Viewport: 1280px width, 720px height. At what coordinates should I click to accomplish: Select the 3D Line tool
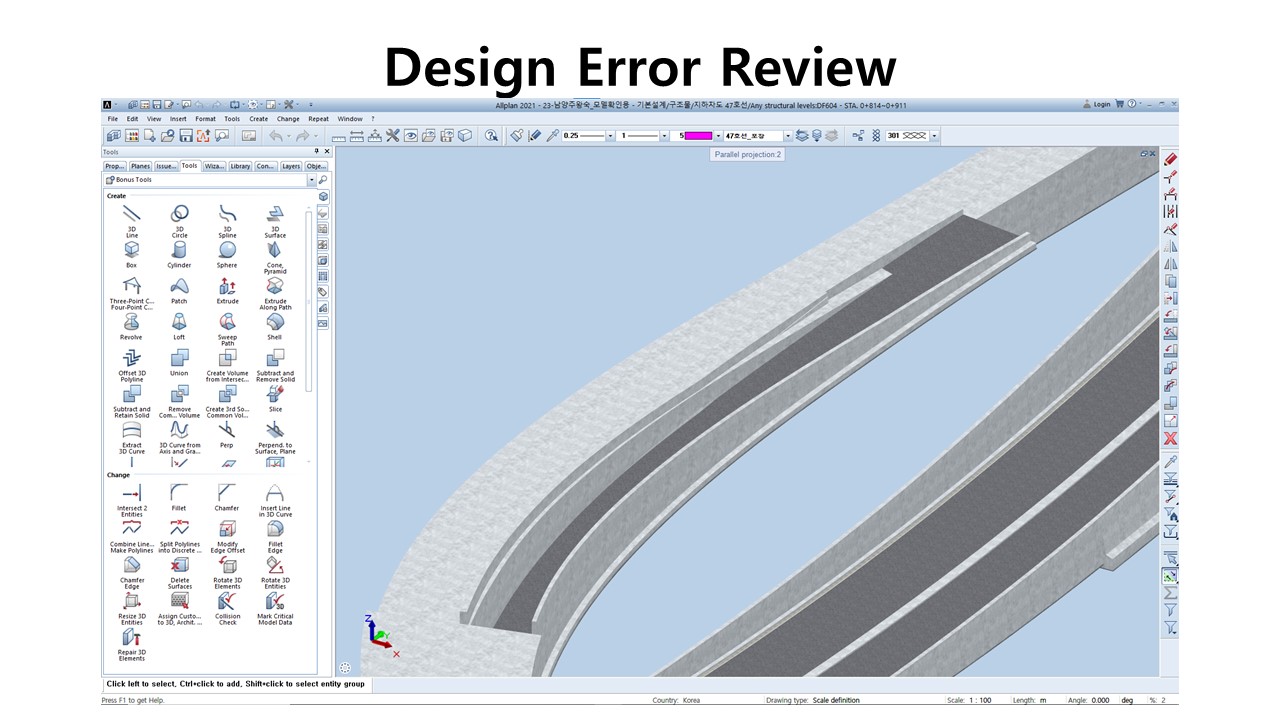pos(132,216)
